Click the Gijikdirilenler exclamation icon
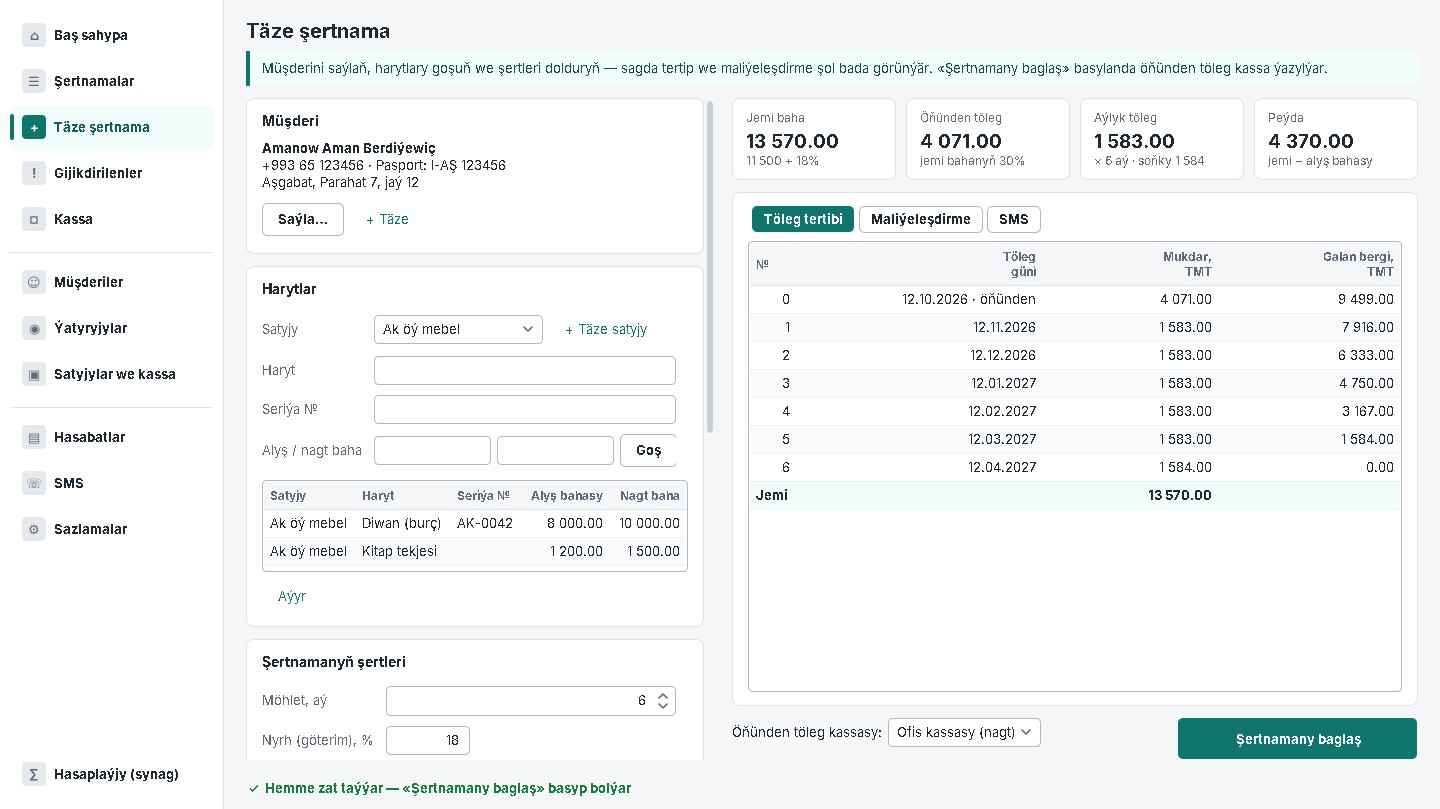The height and width of the screenshot is (809, 1440). coord(34,173)
